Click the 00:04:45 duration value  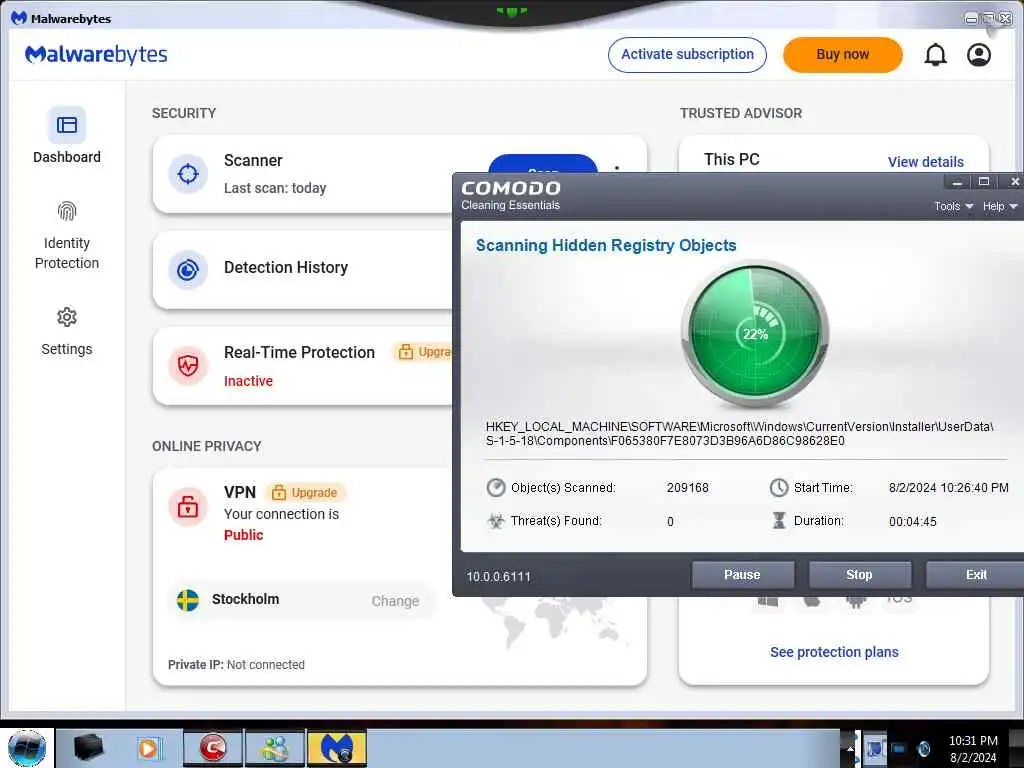pyautogui.click(x=912, y=522)
